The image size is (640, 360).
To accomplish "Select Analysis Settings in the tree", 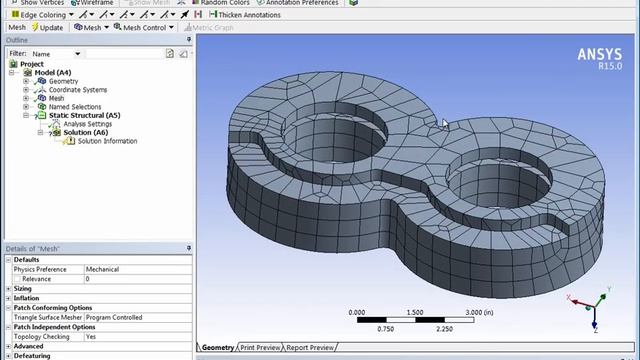I will point(87,124).
